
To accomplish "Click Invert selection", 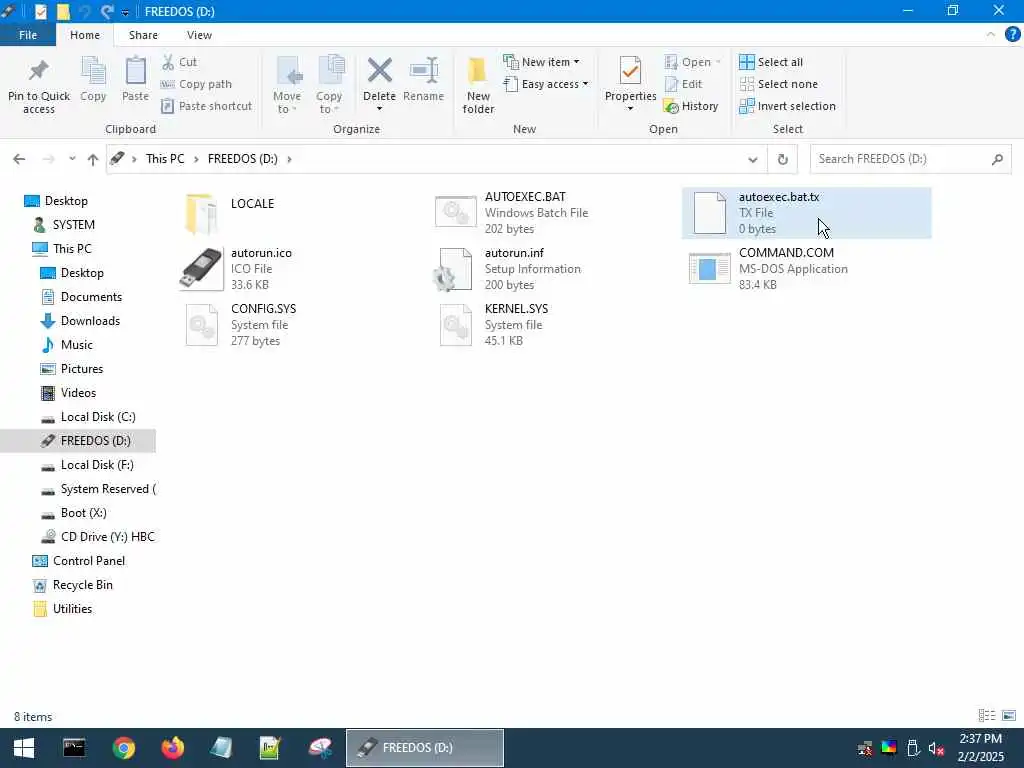I will (788, 106).
